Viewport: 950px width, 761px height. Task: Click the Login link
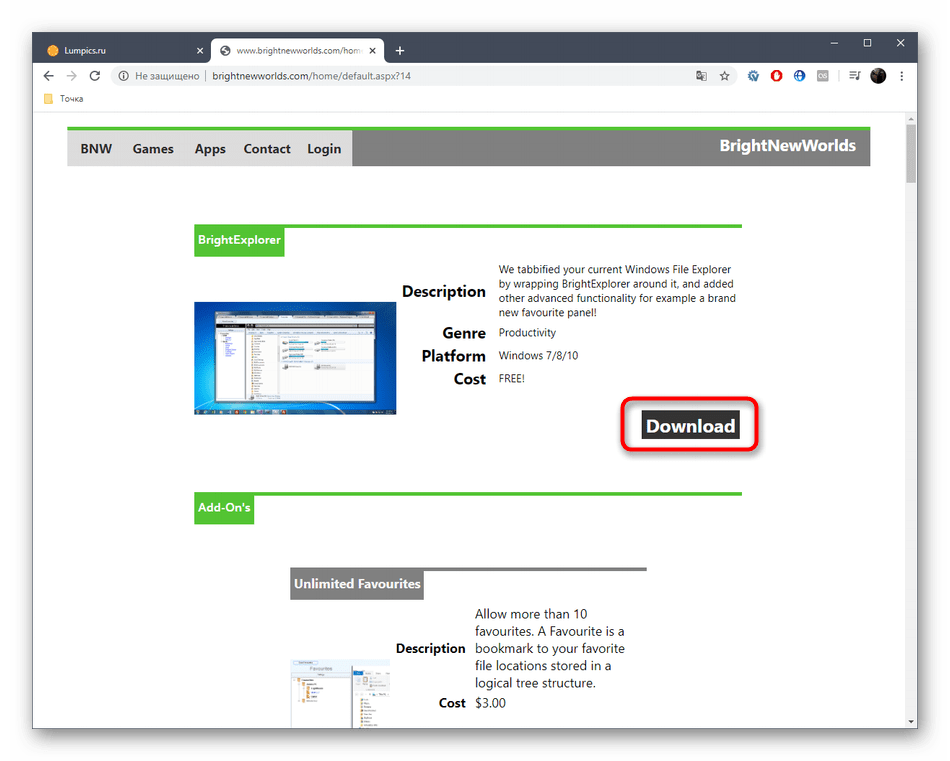click(x=324, y=149)
